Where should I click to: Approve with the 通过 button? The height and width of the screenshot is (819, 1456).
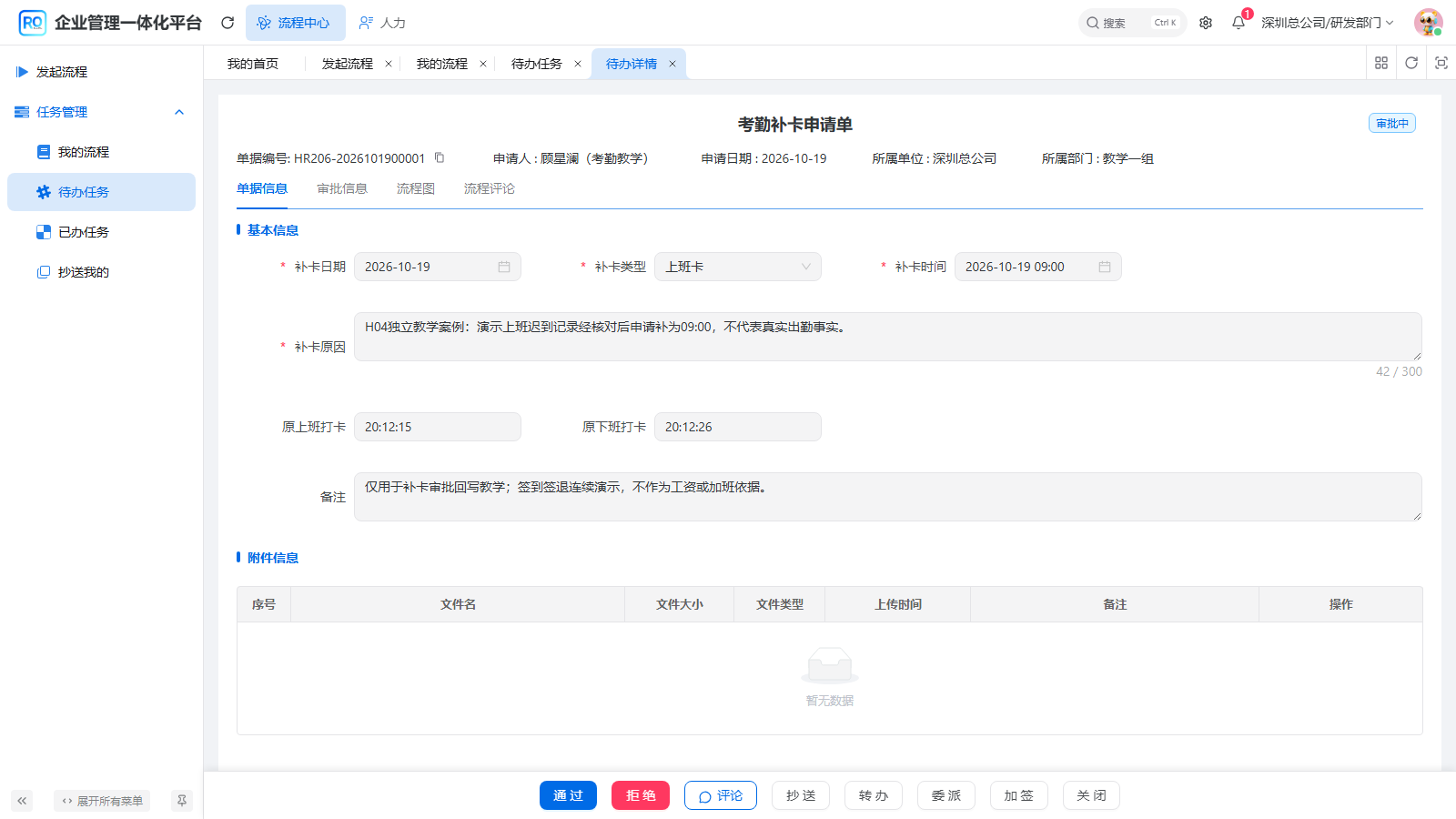(568, 795)
